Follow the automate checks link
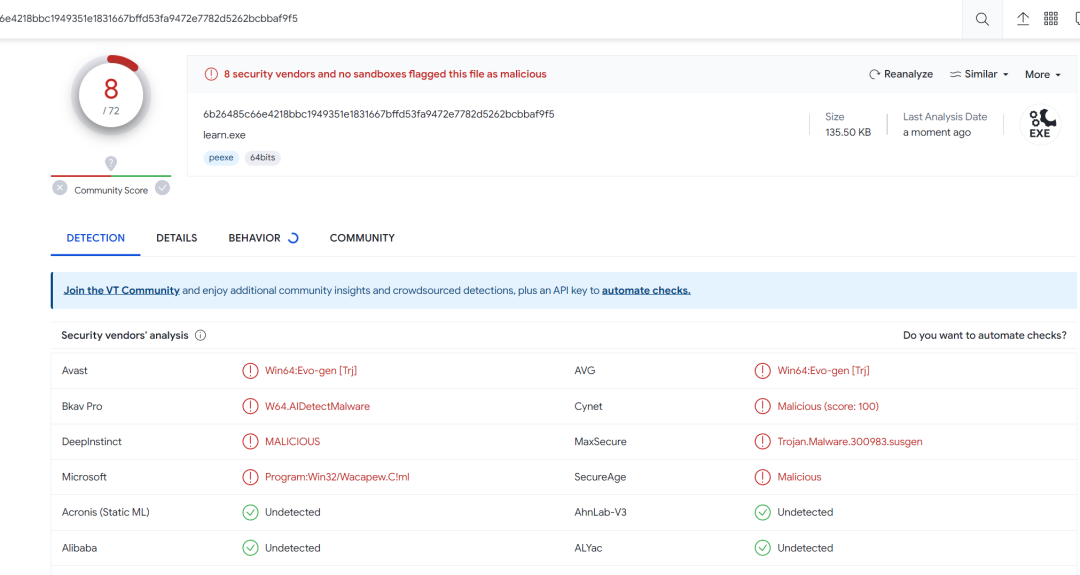The height and width of the screenshot is (575, 1080). (646, 291)
